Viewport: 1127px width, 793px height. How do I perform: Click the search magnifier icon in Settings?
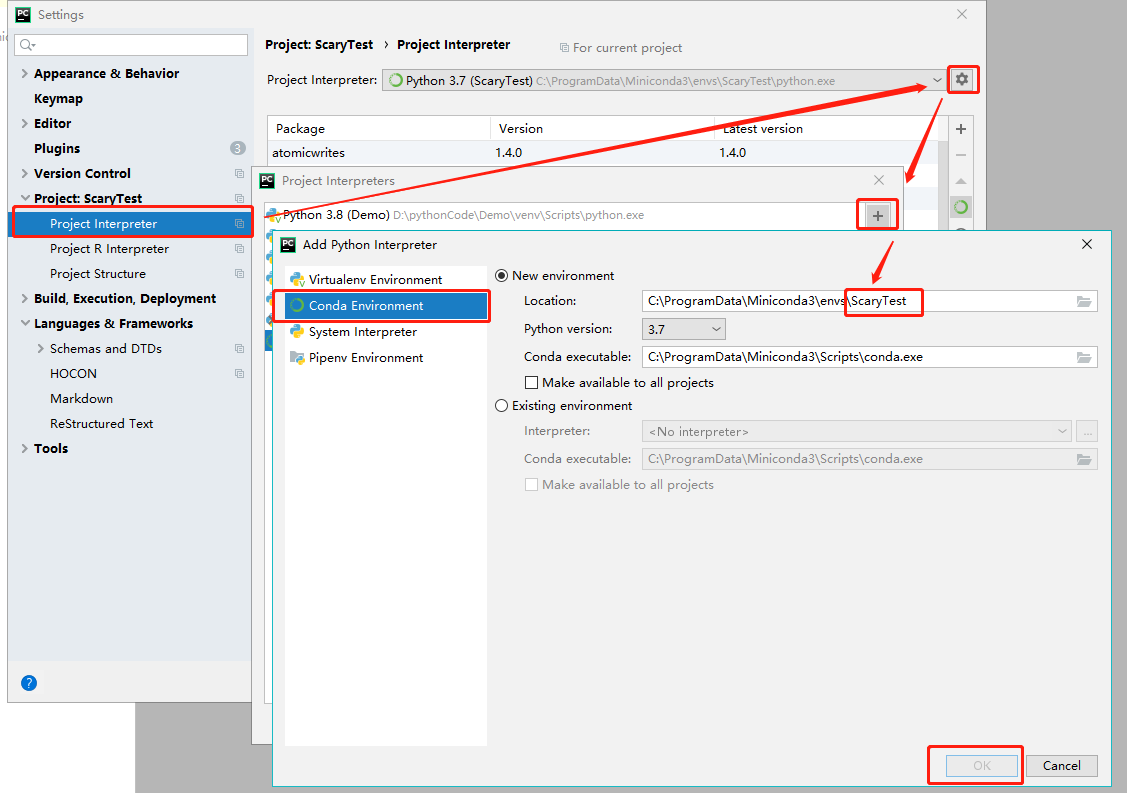pos(27,45)
